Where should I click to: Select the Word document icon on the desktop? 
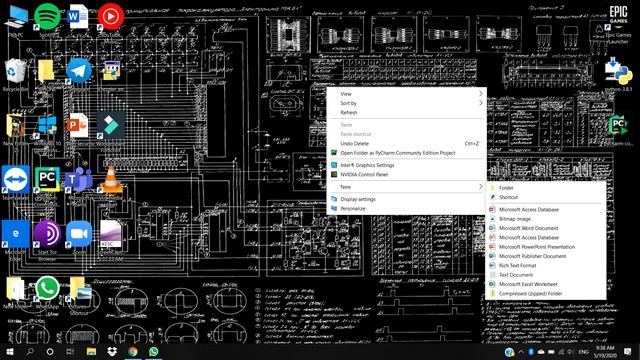[x=78, y=17]
